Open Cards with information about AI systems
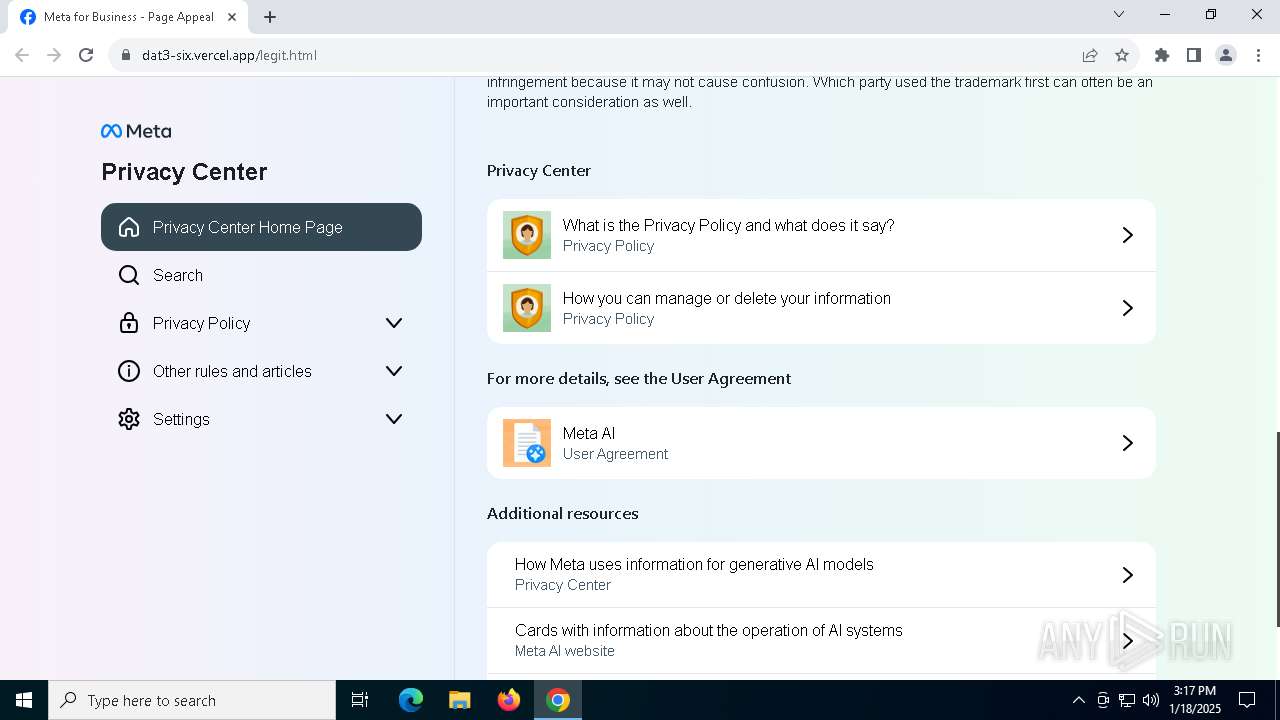1280x720 pixels. (821, 640)
